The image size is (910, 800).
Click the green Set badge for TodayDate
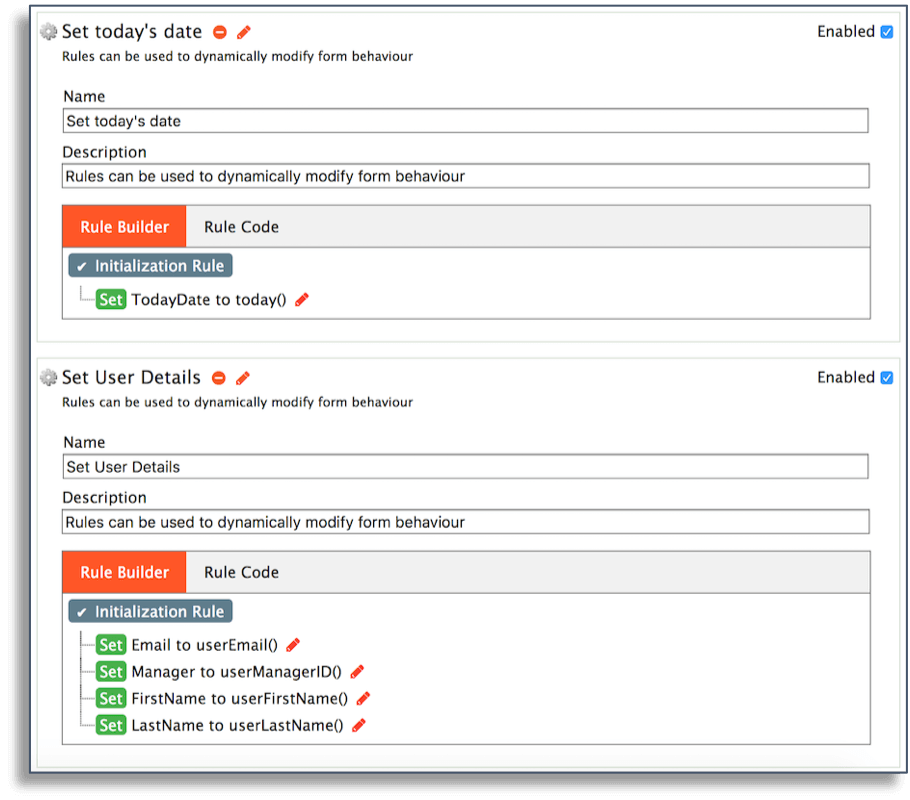pyautogui.click(x=110, y=299)
